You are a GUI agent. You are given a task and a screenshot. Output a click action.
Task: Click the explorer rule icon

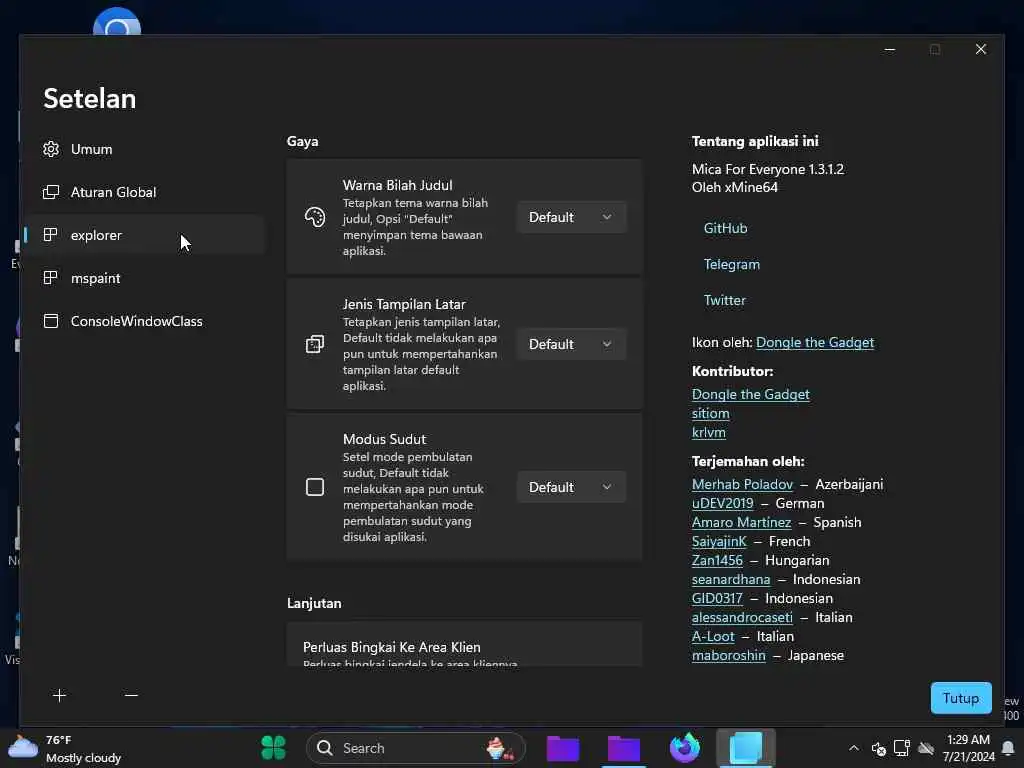click(50, 235)
